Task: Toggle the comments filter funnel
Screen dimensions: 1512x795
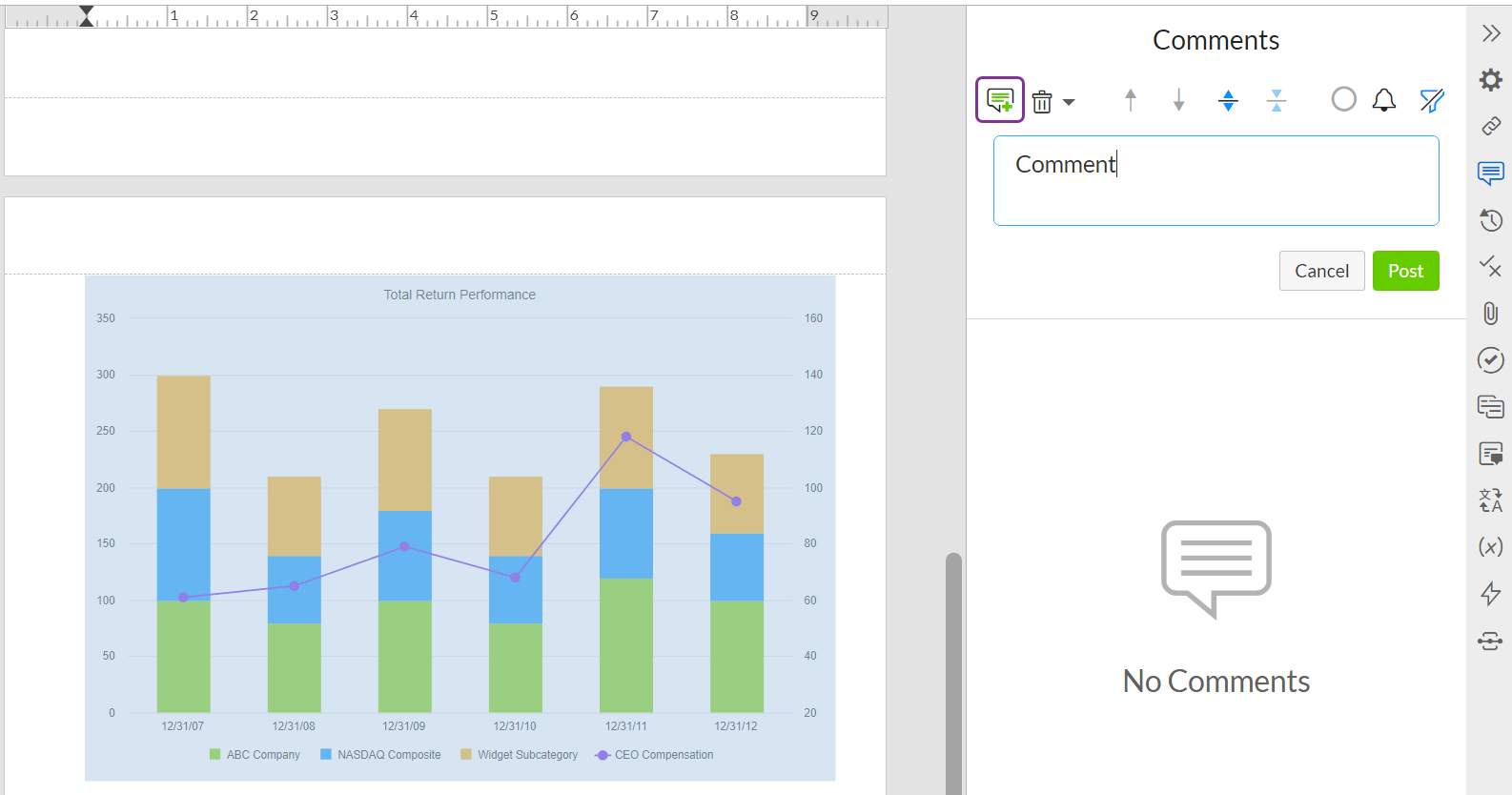Action: (1432, 100)
